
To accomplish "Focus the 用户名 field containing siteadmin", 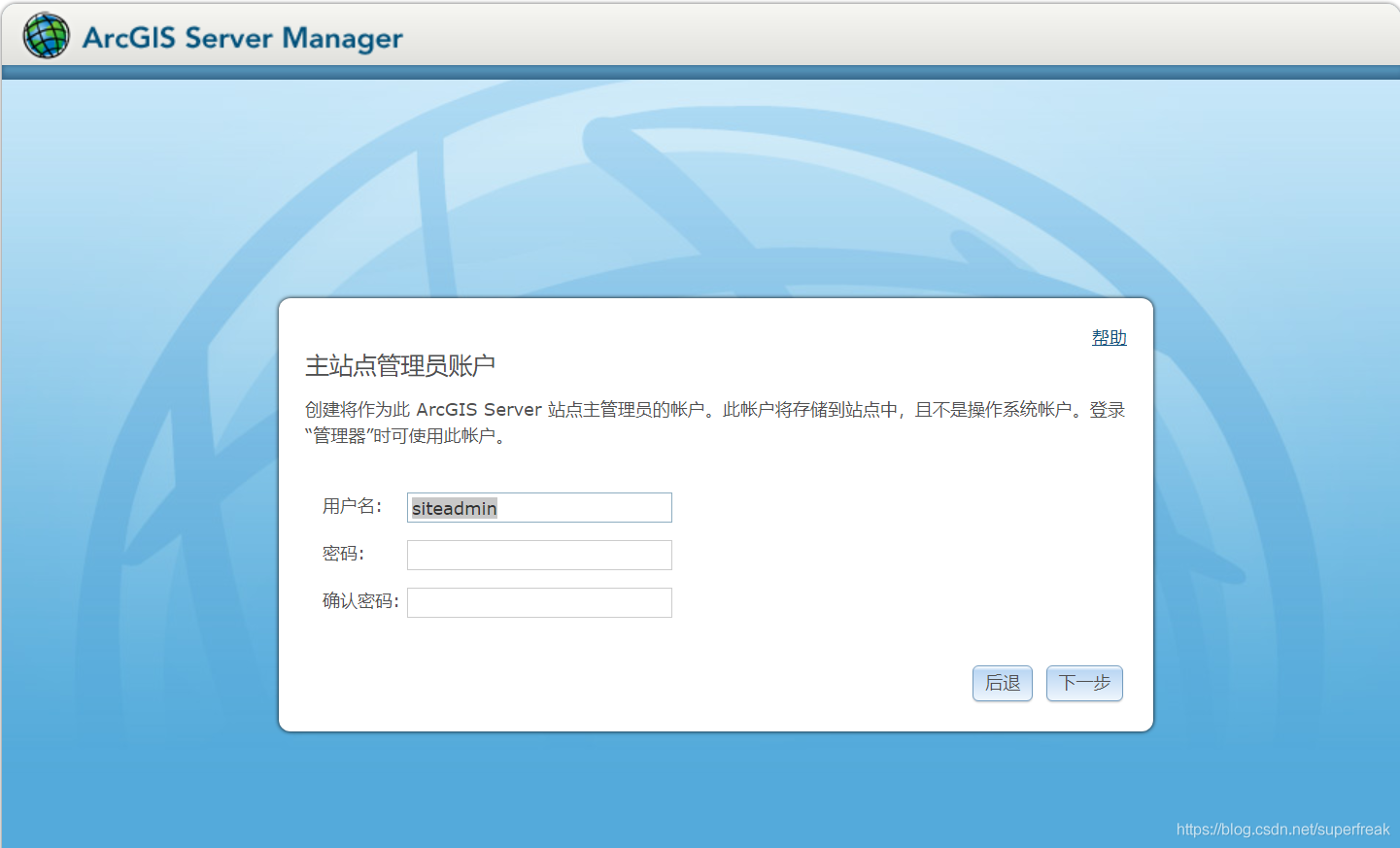I will click(539, 507).
